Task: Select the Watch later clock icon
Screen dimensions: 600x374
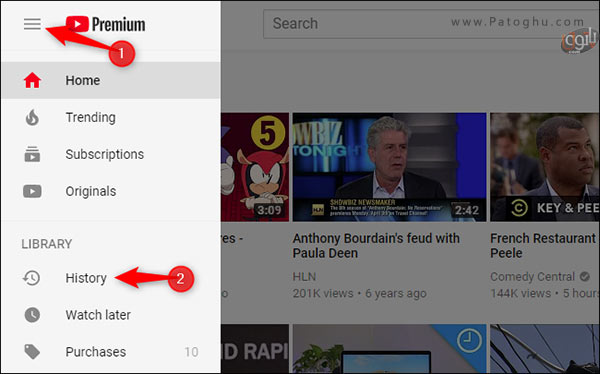Action: click(x=32, y=315)
